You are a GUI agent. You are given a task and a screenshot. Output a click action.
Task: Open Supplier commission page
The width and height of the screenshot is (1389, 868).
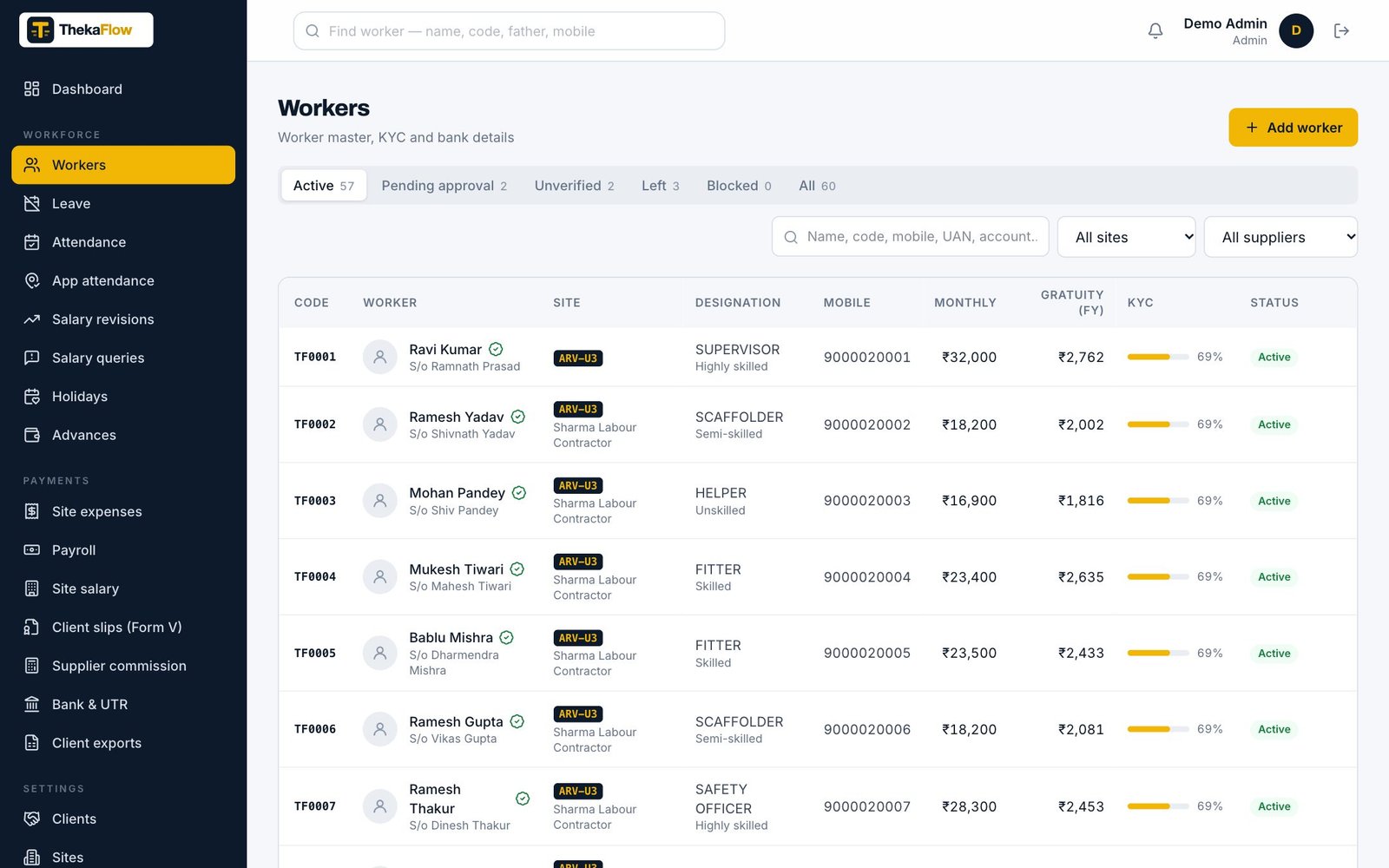[x=123, y=666]
